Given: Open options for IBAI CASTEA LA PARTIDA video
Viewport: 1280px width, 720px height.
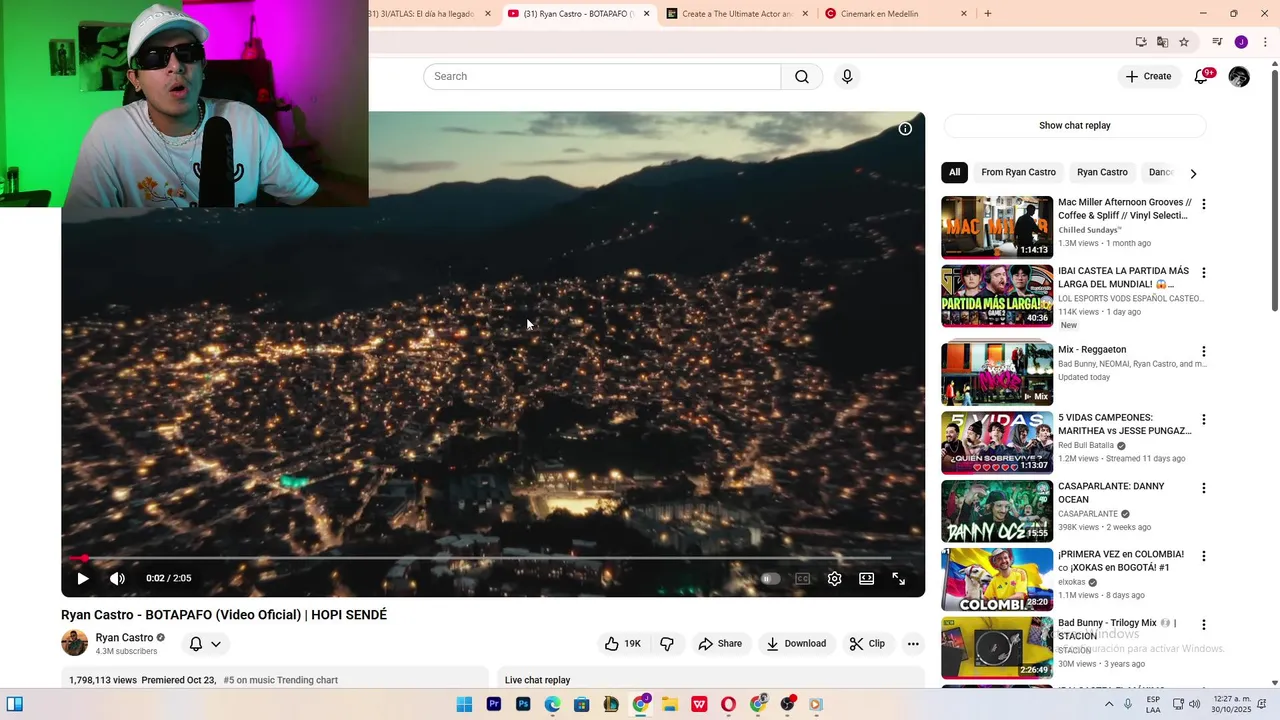Looking at the screenshot, I should pyautogui.click(x=1204, y=272).
